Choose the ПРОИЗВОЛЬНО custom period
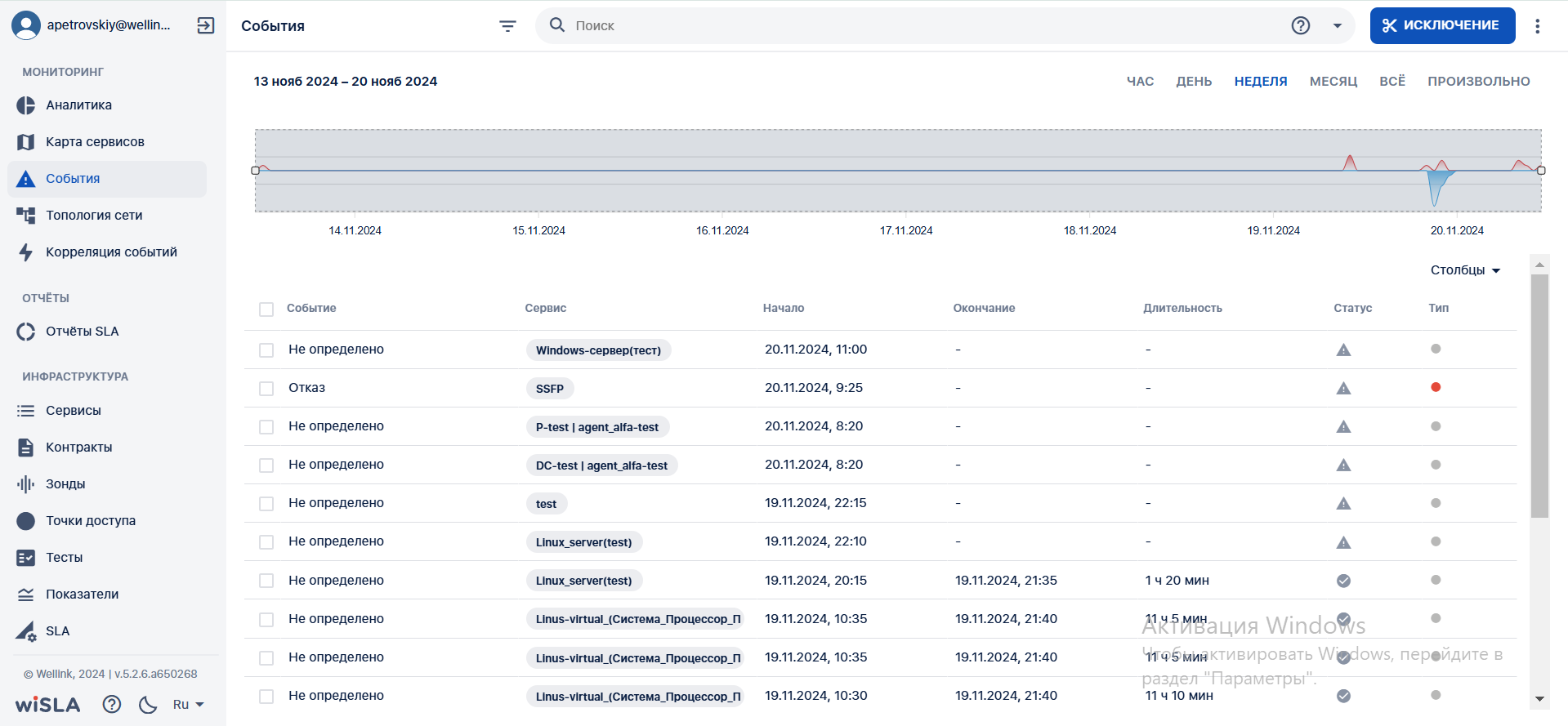Viewport: 1568px width, 726px height. click(x=1479, y=82)
